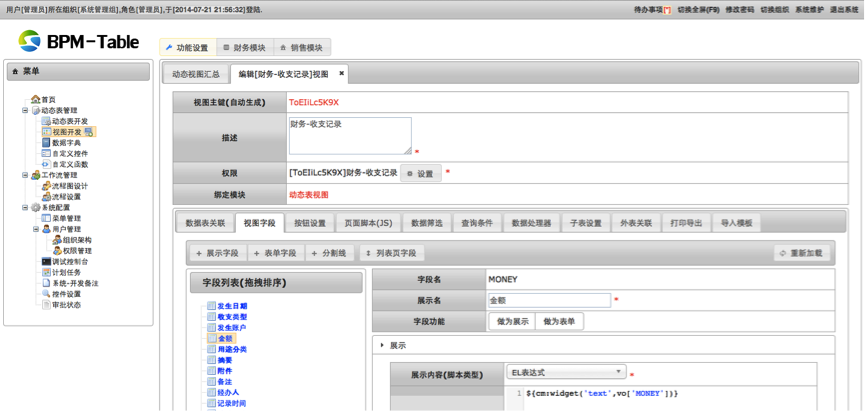Click the 控件设置 magnifier icon
The image size is (865, 411).
point(46,293)
